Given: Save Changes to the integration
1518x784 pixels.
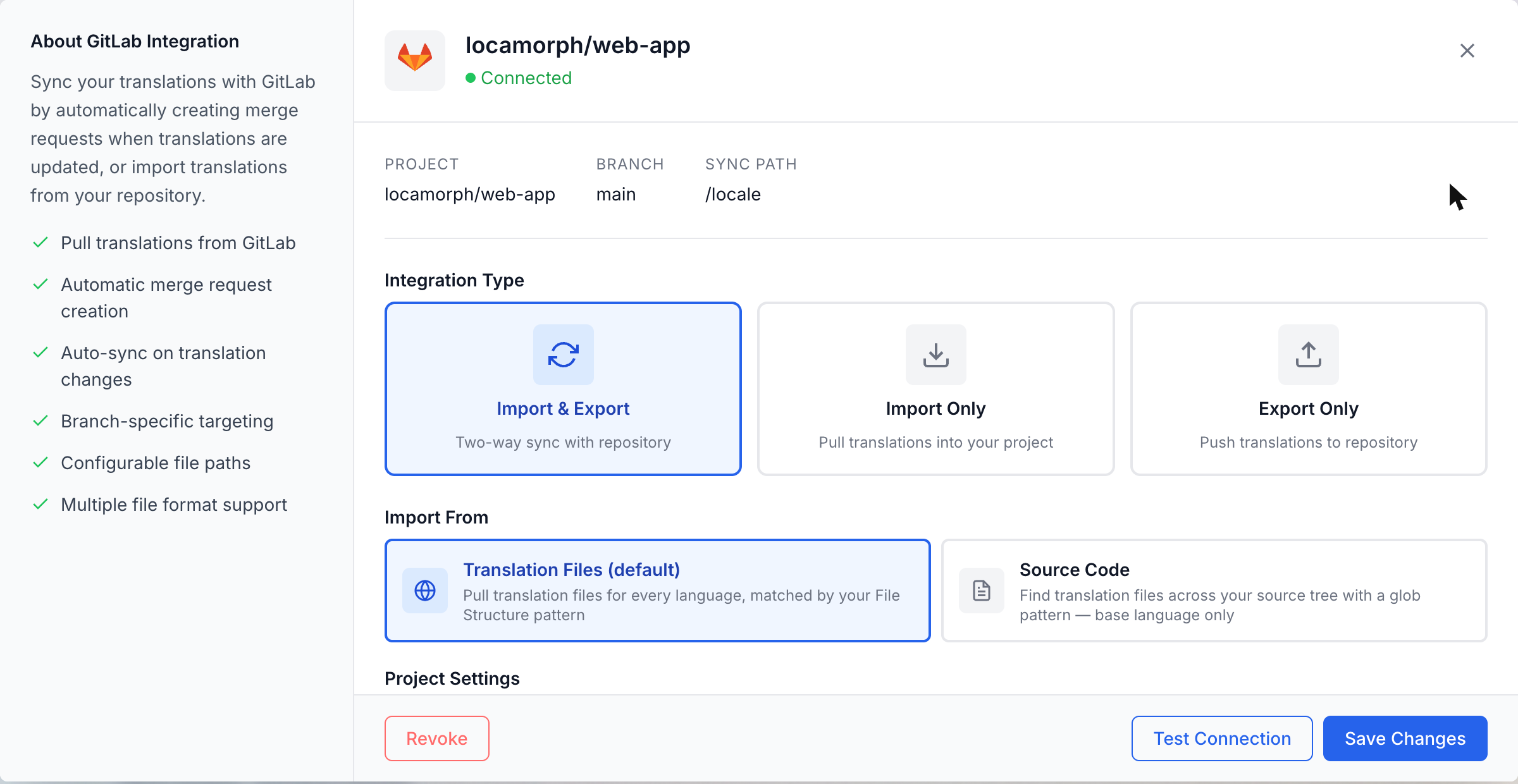Looking at the screenshot, I should pos(1405,739).
